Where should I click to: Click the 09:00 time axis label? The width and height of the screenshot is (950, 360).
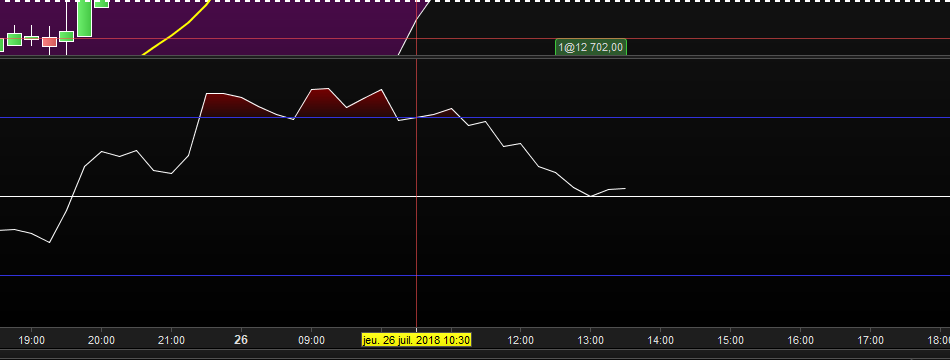[311, 341]
